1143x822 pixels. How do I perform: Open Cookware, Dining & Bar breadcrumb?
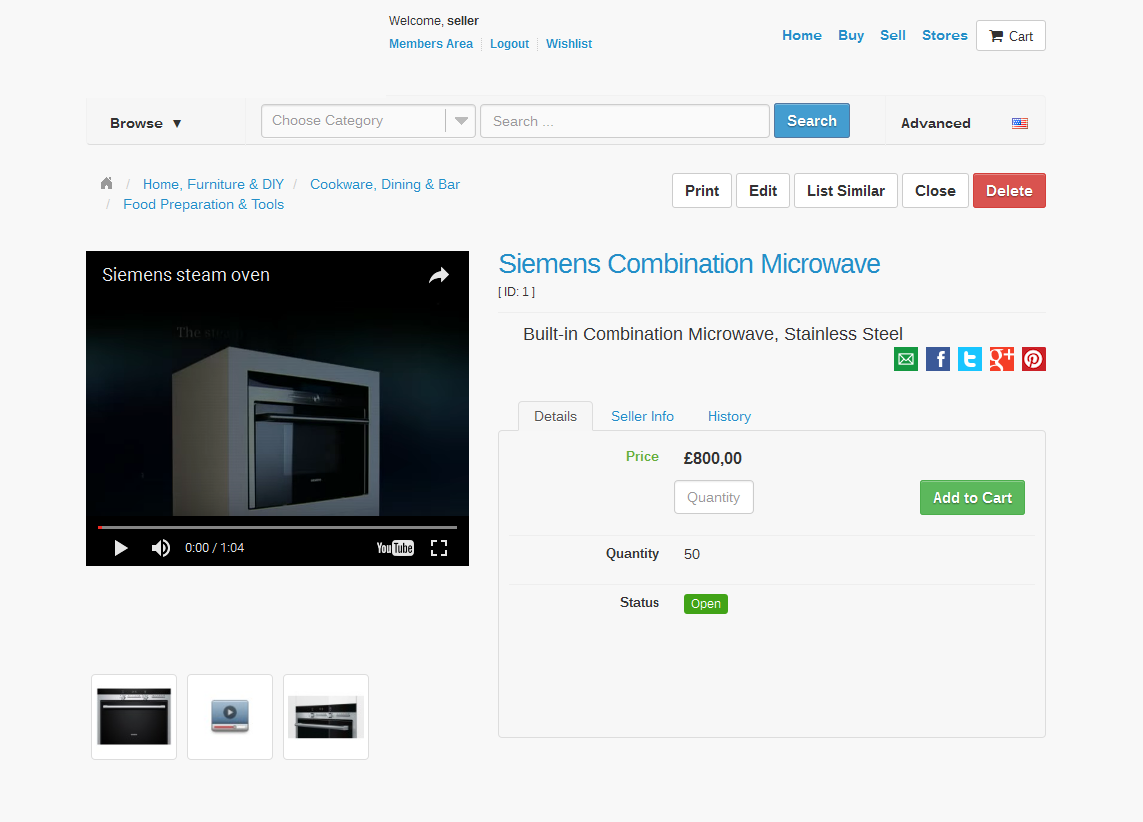pos(385,184)
